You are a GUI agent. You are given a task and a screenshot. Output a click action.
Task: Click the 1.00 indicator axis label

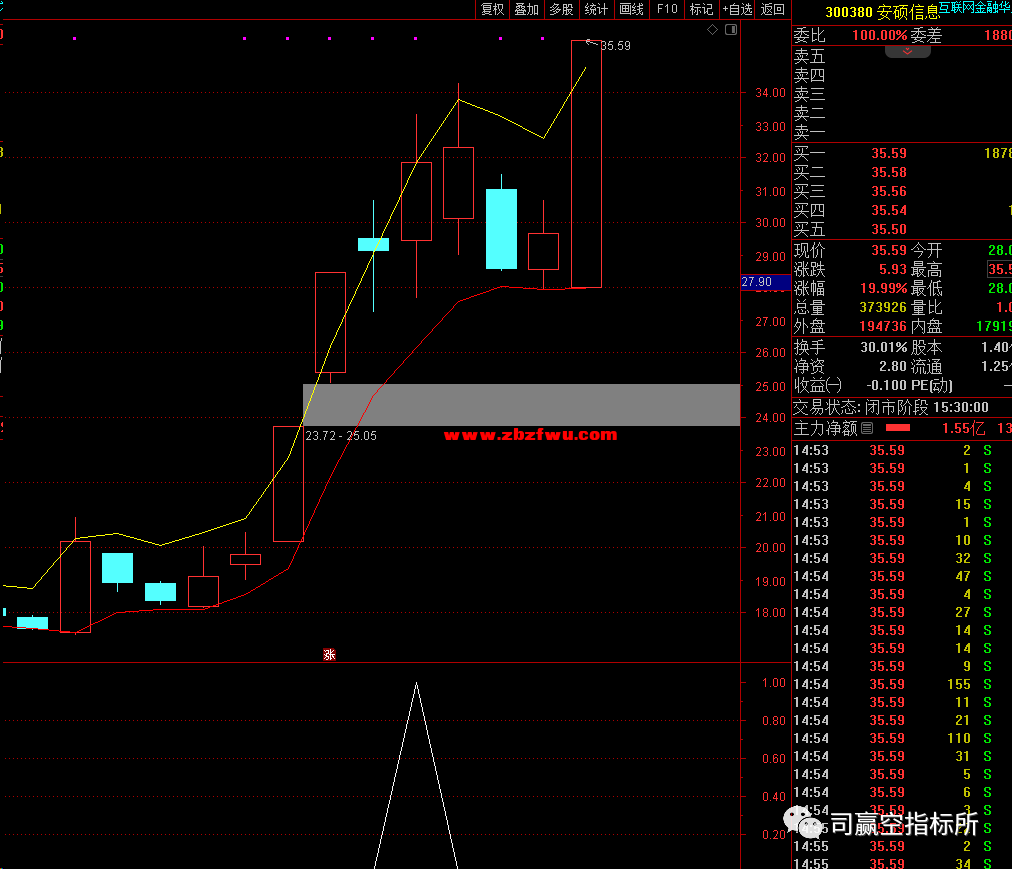click(x=774, y=683)
